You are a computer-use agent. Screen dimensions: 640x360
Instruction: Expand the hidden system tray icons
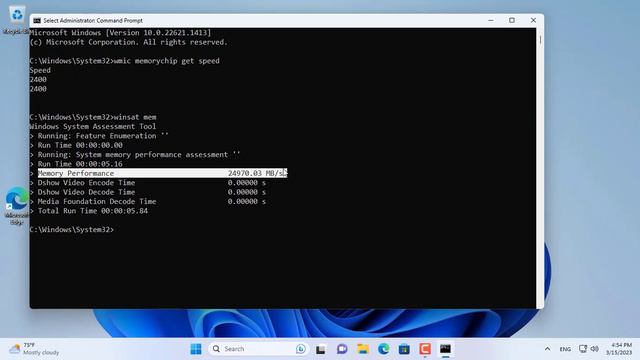coord(547,349)
